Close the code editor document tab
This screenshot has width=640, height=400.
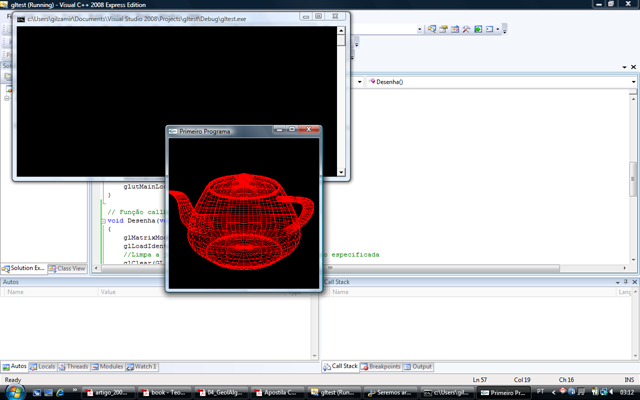pos(633,67)
